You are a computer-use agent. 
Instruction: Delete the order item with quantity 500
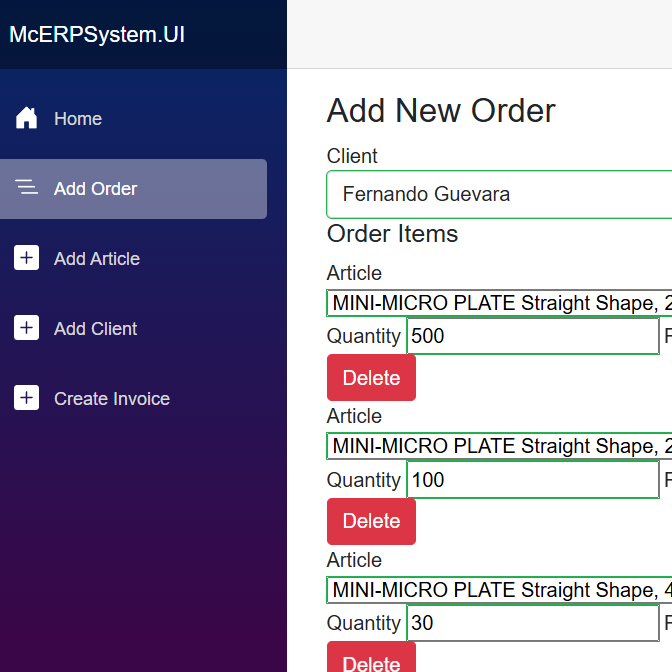tap(371, 378)
